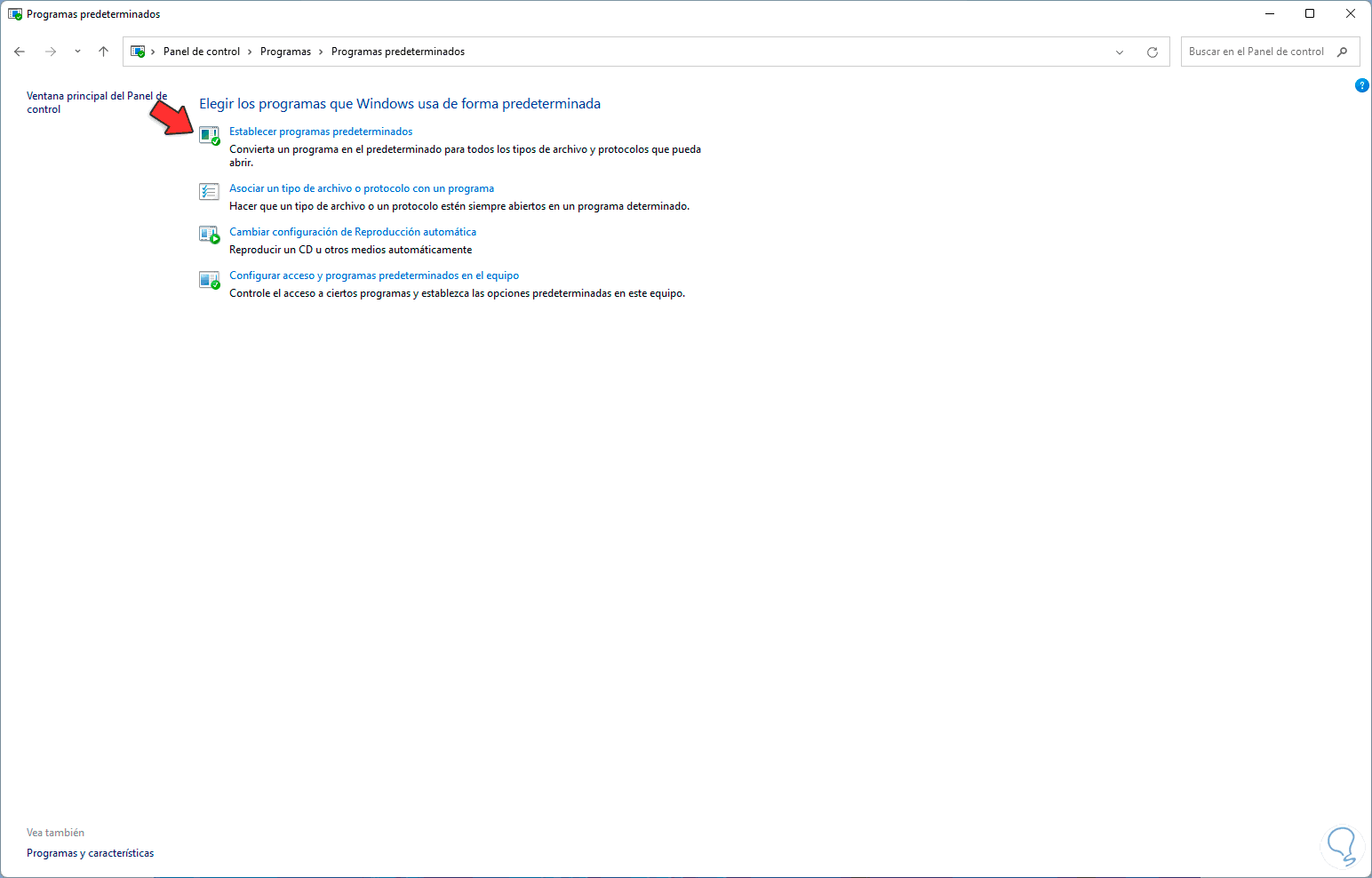Viewport: 1372px width, 878px height.
Task: Expand the chevron after Programas breadcrumb
Action: 321,52
